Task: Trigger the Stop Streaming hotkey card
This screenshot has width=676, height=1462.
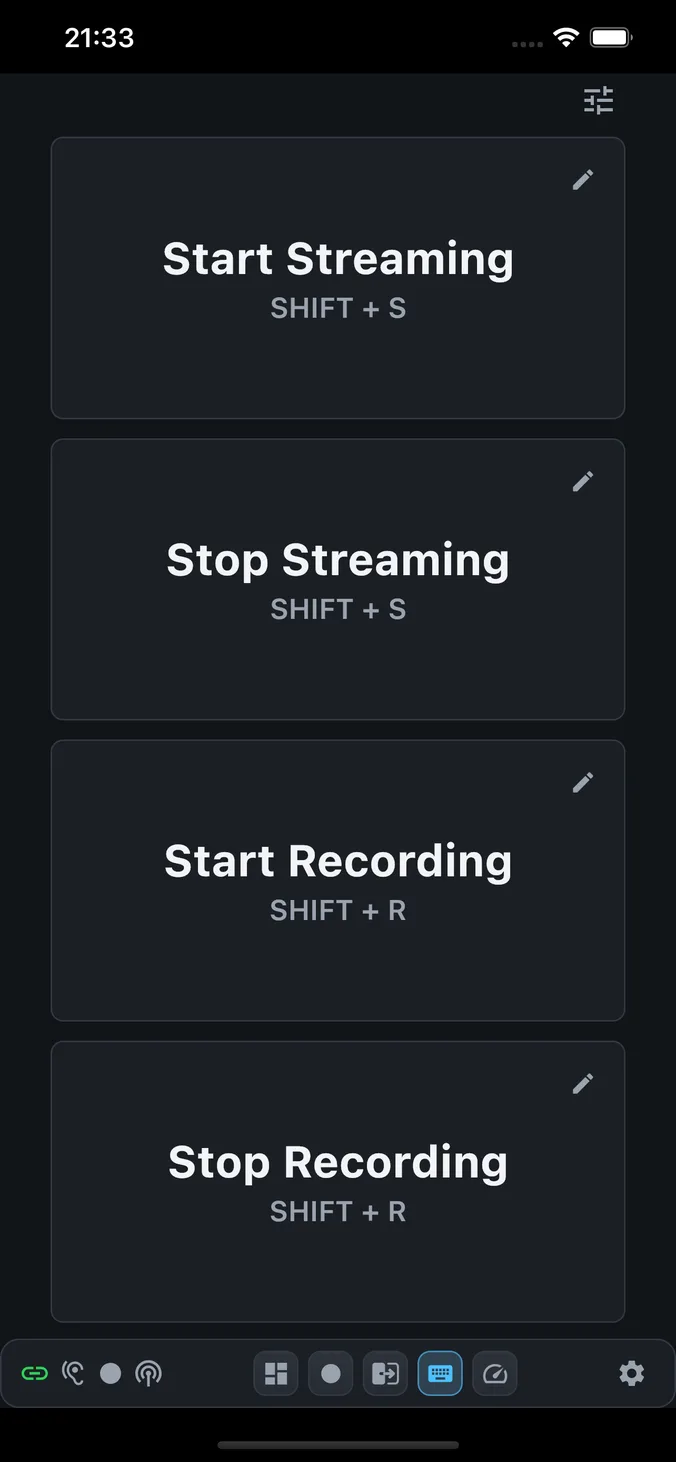Action: pyautogui.click(x=338, y=579)
